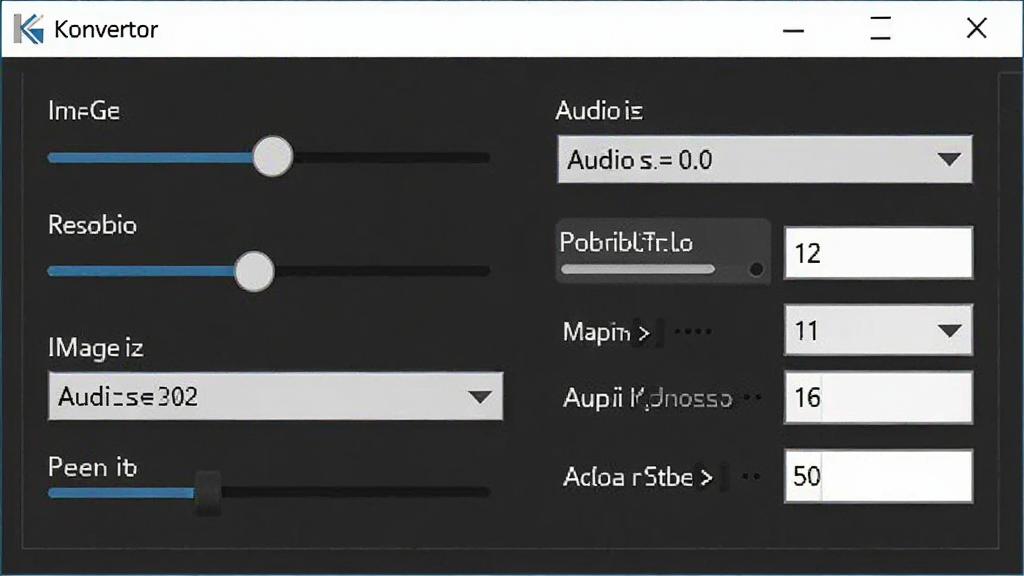Click the Pobribl button
The width and height of the screenshot is (1024, 576).
[x=663, y=251]
